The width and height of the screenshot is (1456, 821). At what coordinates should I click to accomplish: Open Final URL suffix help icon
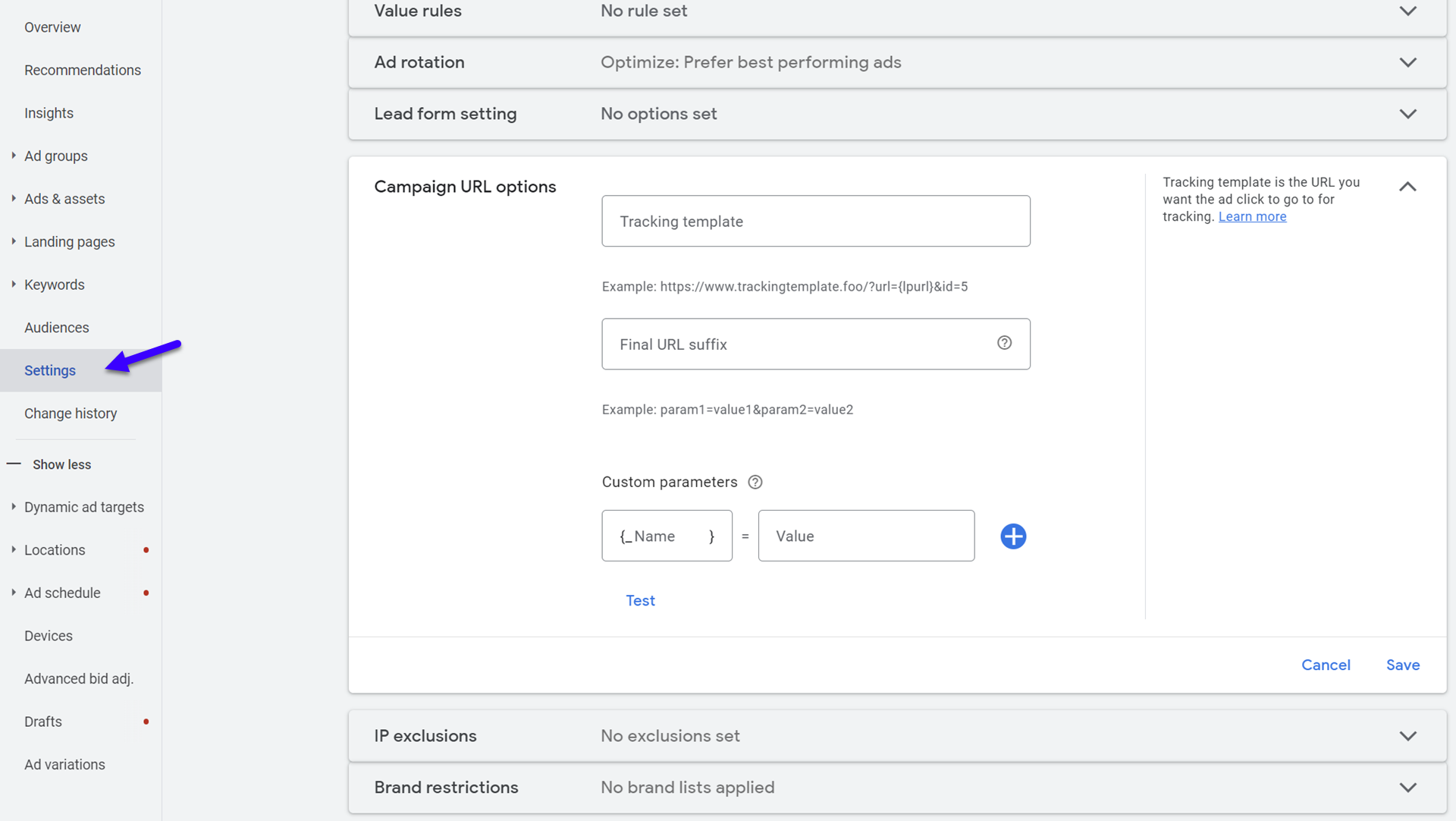click(1004, 343)
